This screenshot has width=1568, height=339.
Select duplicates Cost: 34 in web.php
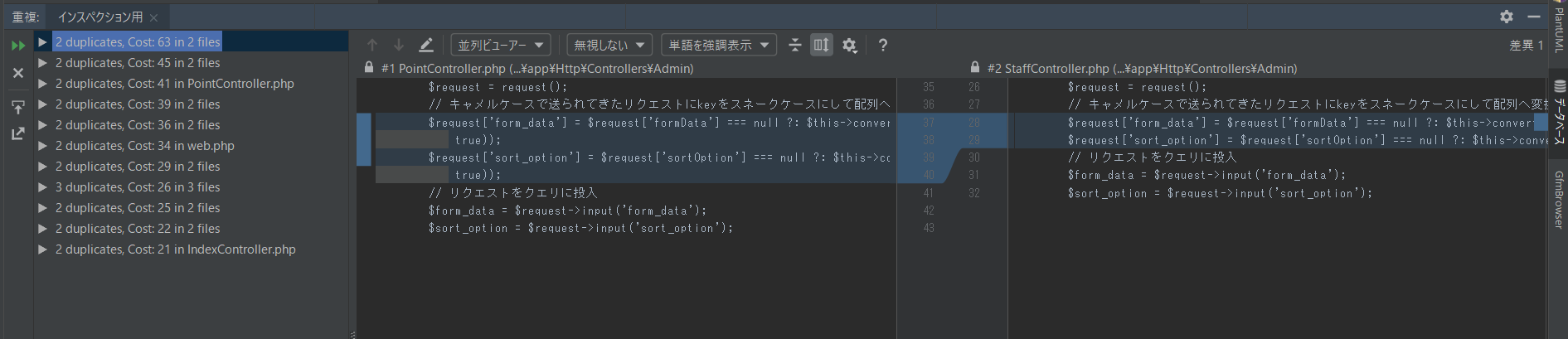point(144,146)
